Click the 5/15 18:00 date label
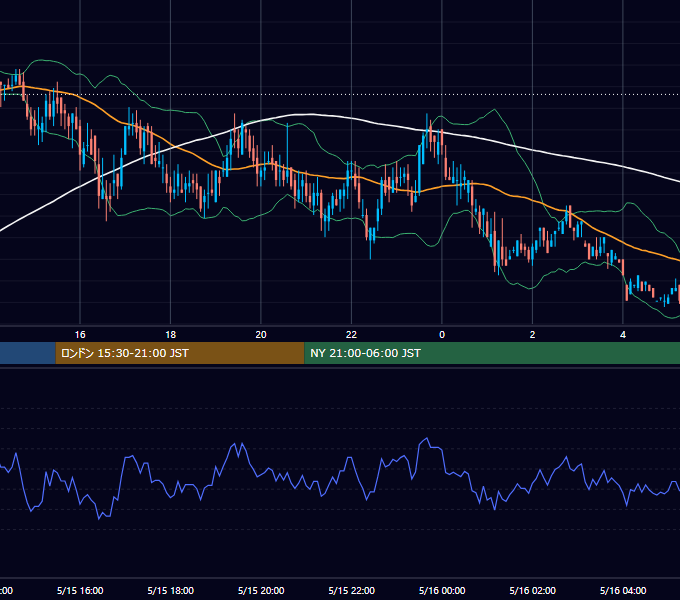The height and width of the screenshot is (600, 680). click(170, 590)
